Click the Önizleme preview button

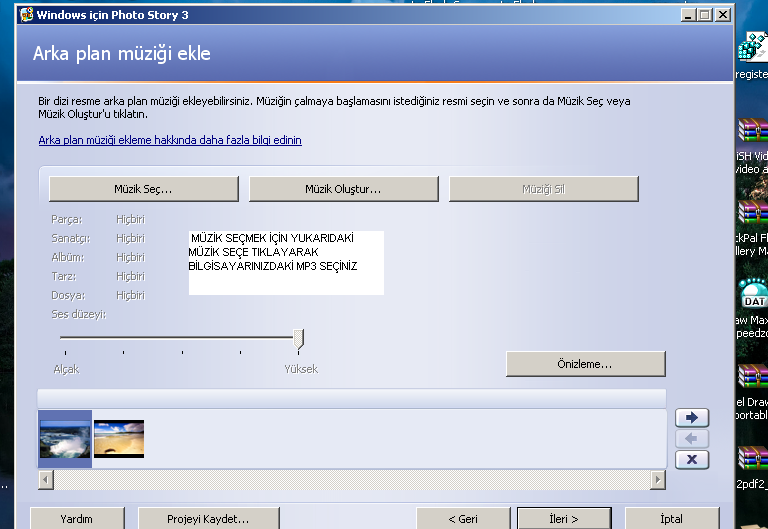point(585,364)
